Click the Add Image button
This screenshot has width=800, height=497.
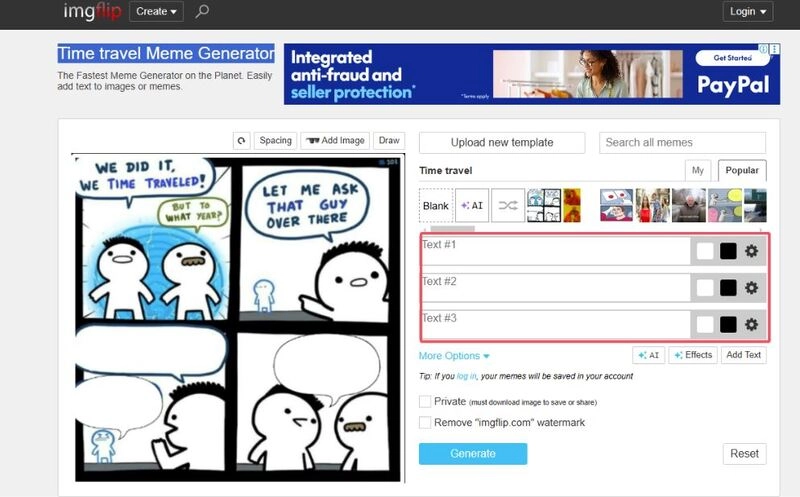pos(335,140)
